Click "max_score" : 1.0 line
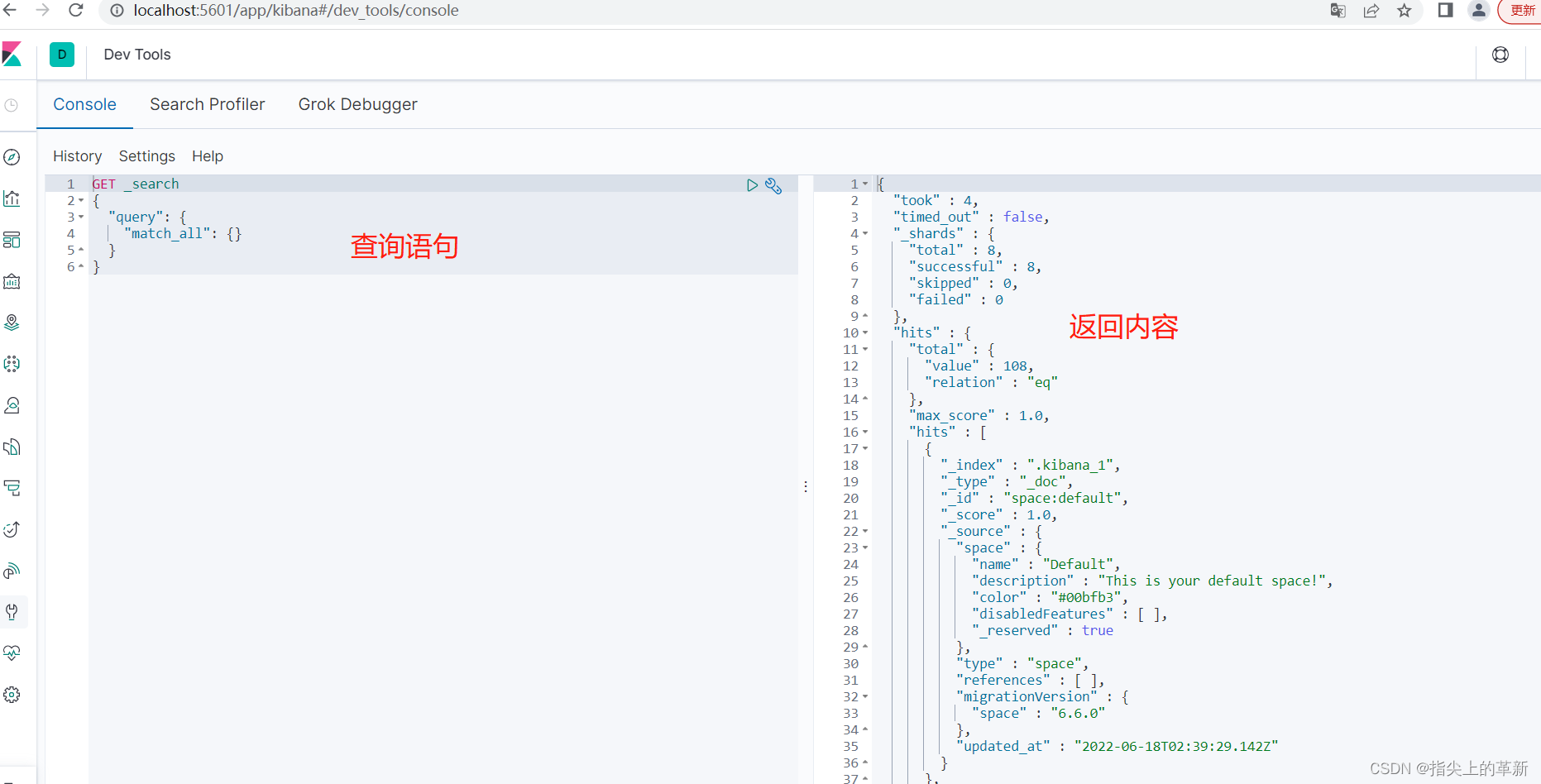The height and width of the screenshot is (784, 1541). (x=979, y=415)
